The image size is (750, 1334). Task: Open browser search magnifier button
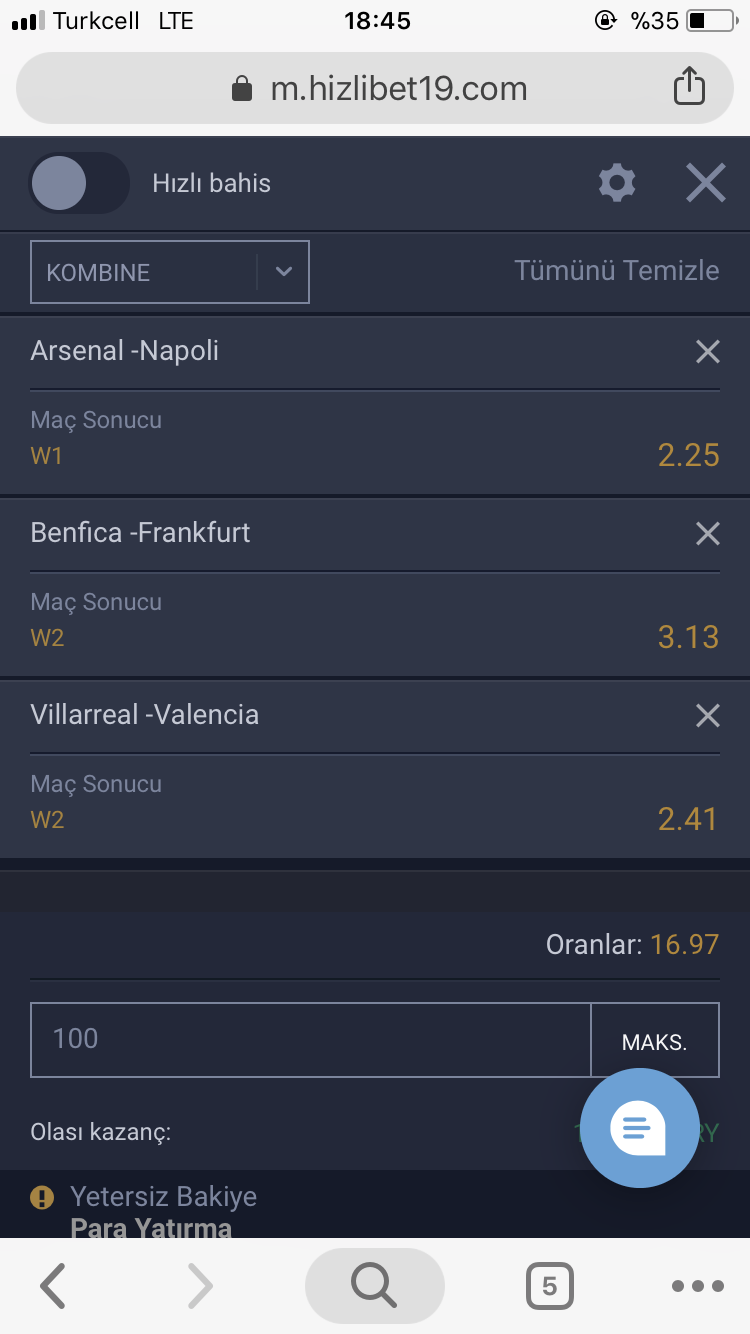374,1286
